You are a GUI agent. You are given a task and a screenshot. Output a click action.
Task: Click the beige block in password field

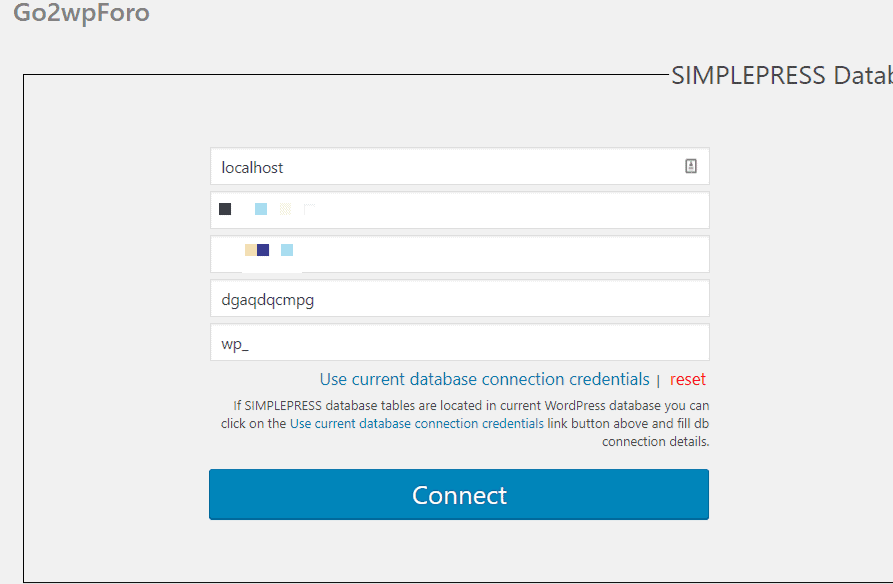point(251,250)
